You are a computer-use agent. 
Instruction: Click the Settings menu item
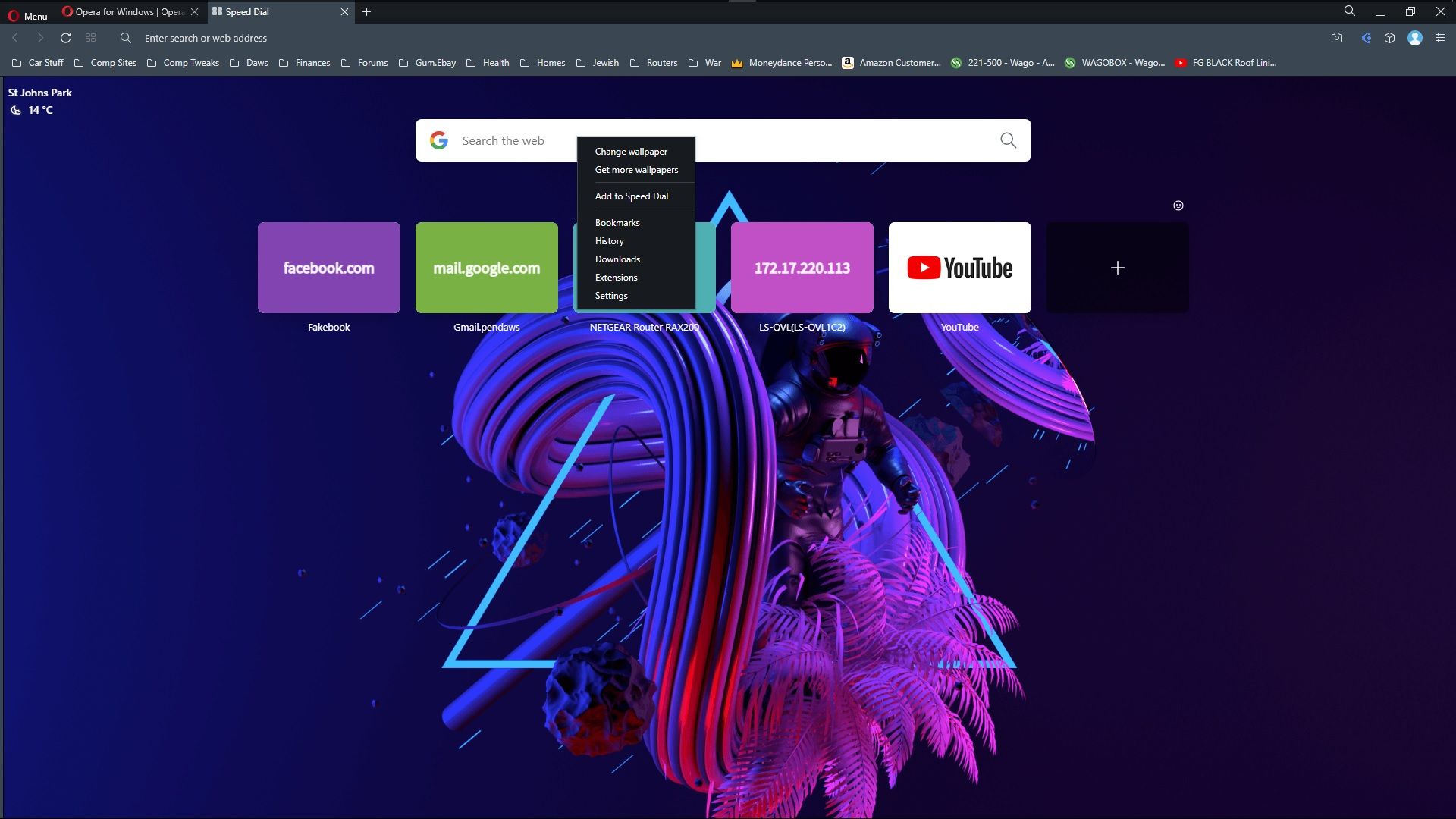click(x=611, y=295)
